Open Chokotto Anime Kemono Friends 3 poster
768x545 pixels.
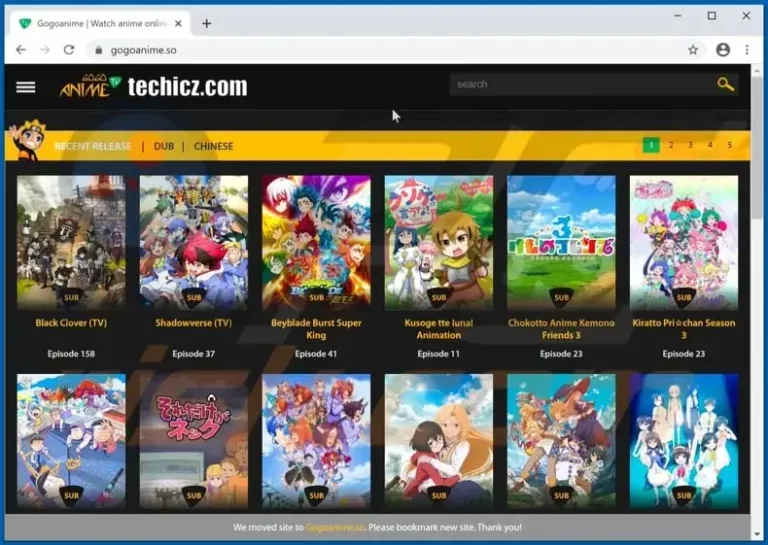point(561,242)
